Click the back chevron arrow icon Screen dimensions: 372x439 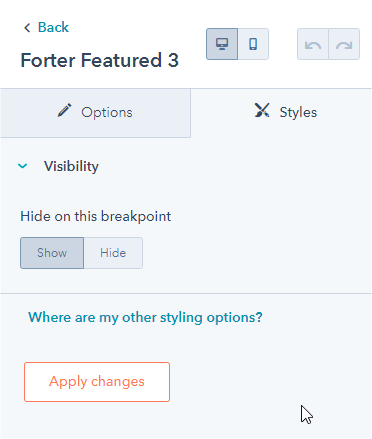(x=27, y=27)
